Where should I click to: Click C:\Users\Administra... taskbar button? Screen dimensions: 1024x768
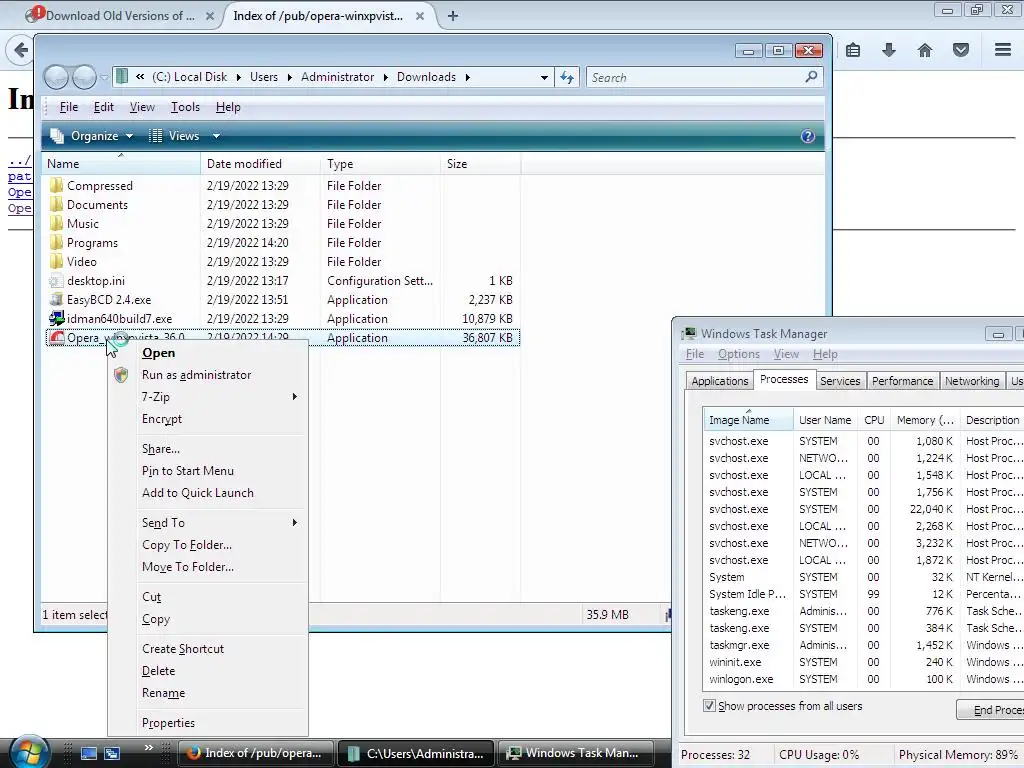(417, 753)
